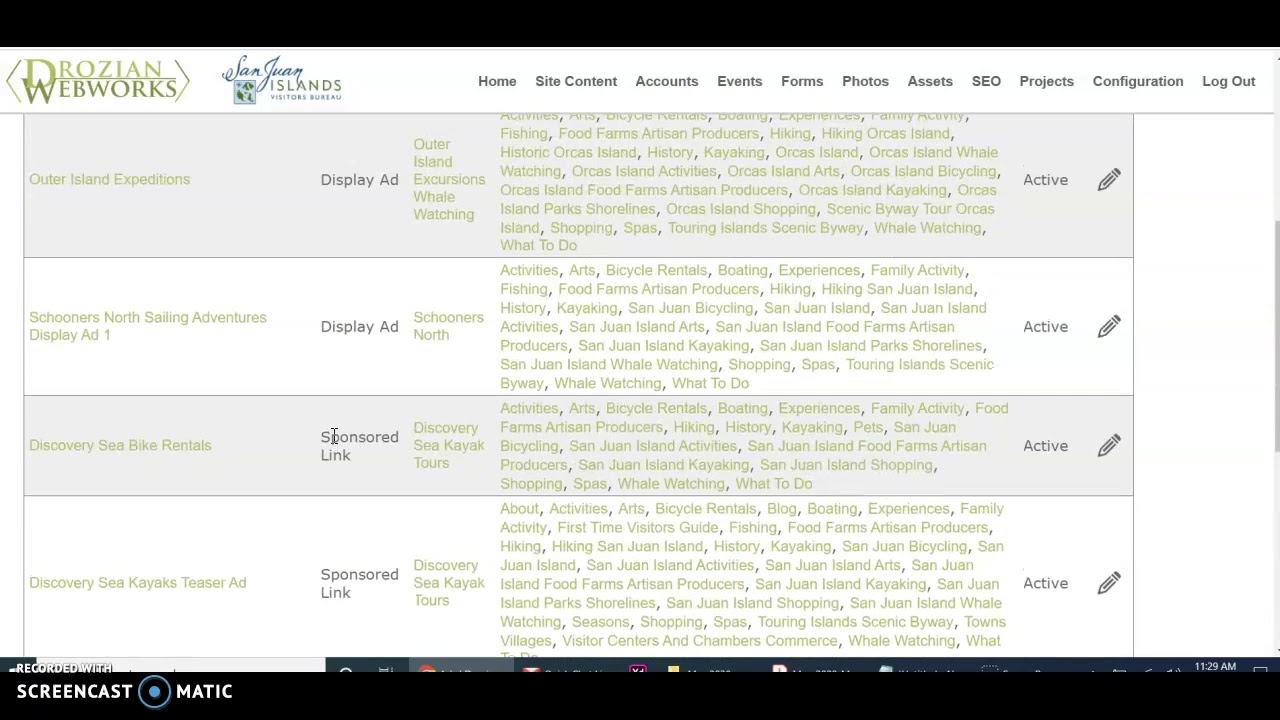Viewport: 1280px width, 720px height.
Task: Open the Orcas Island Bicycling link
Action: click(x=923, y=171)
